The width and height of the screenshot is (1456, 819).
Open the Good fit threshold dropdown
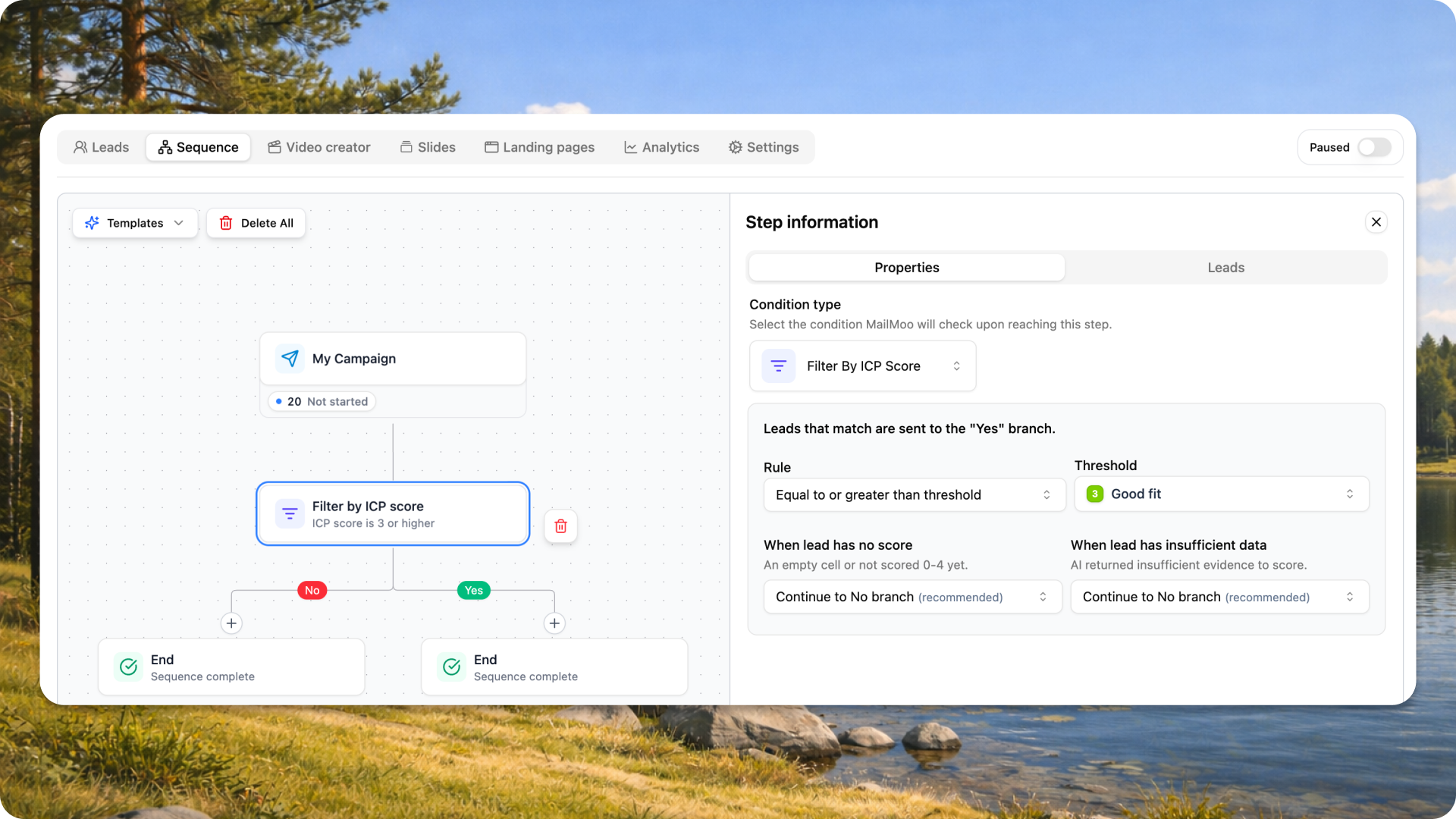pyautogui.click(x=1222, y=494)
